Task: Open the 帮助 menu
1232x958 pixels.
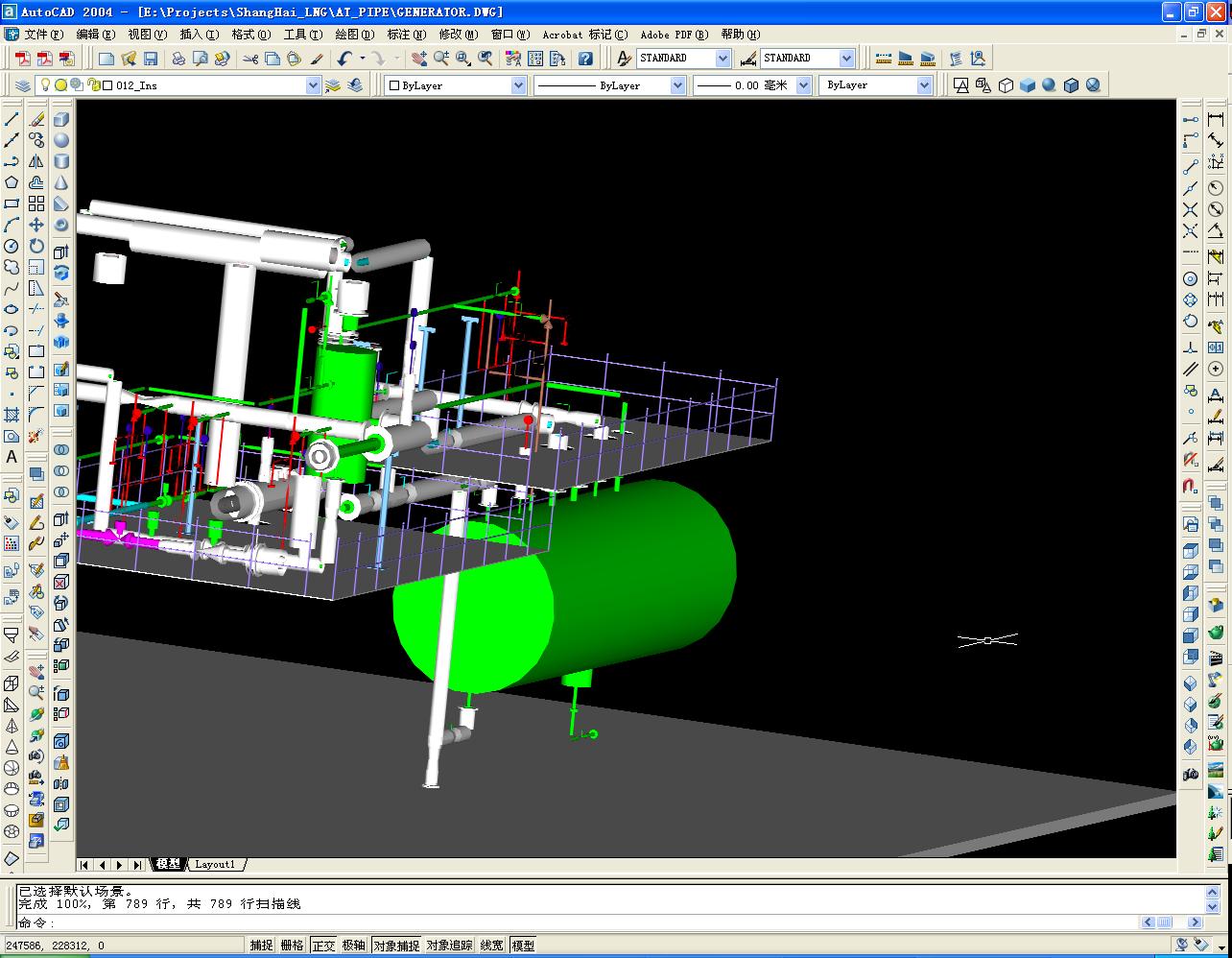Action: pyautogui.click(x=740, y=35)
